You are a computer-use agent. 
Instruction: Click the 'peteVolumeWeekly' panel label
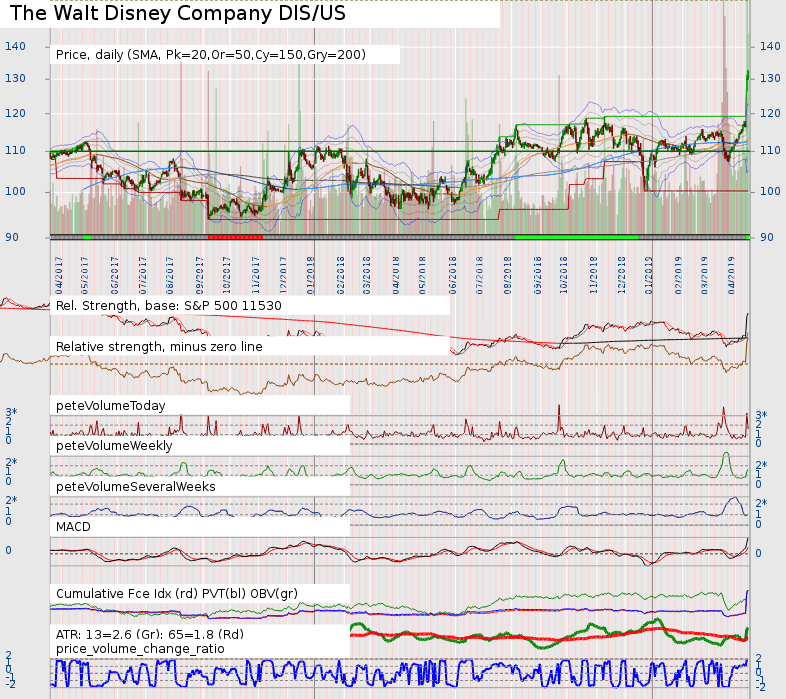pos(114,446)
